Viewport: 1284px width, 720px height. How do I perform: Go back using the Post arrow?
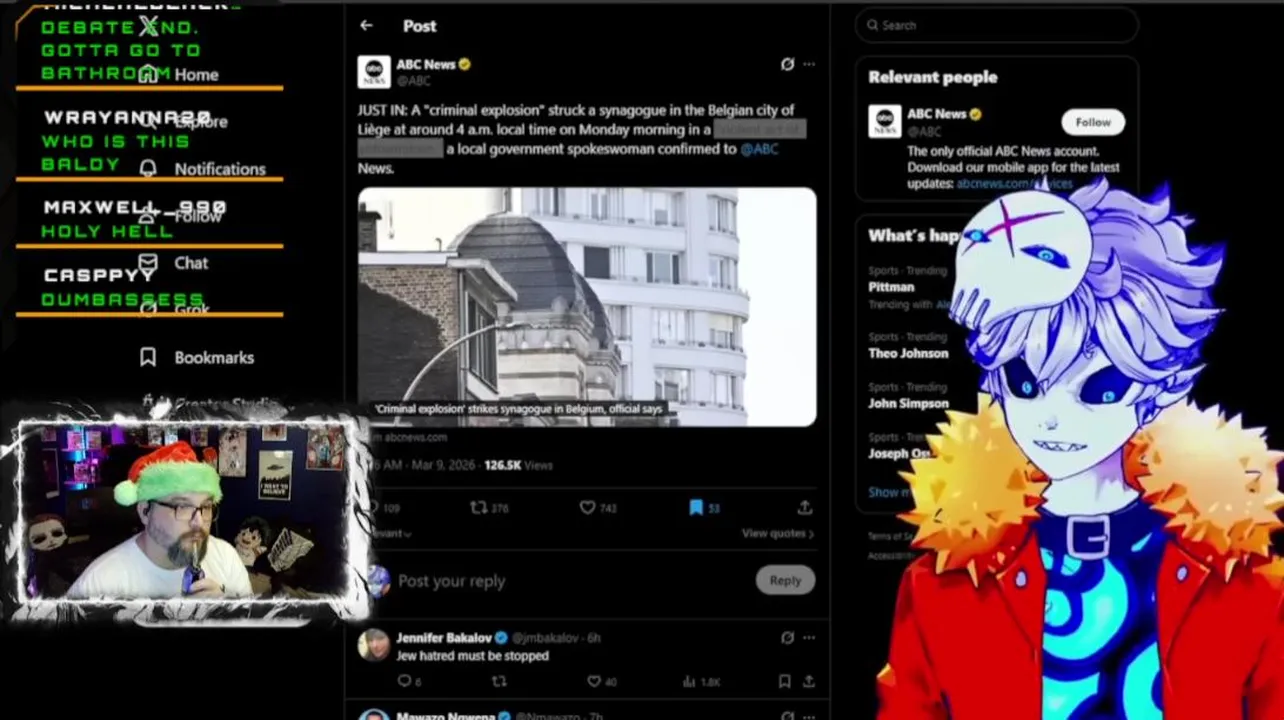point(366,26)
